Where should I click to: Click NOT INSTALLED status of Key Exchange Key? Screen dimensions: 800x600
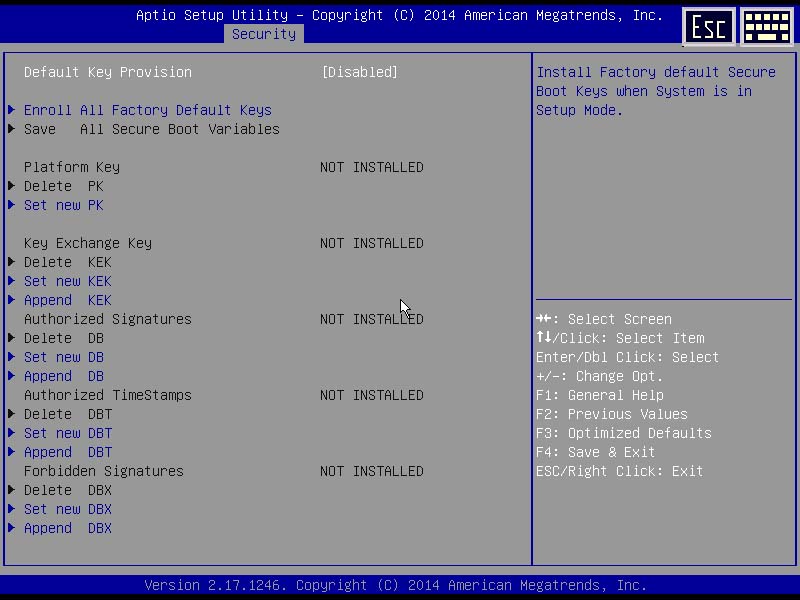[x=372, y=243]
